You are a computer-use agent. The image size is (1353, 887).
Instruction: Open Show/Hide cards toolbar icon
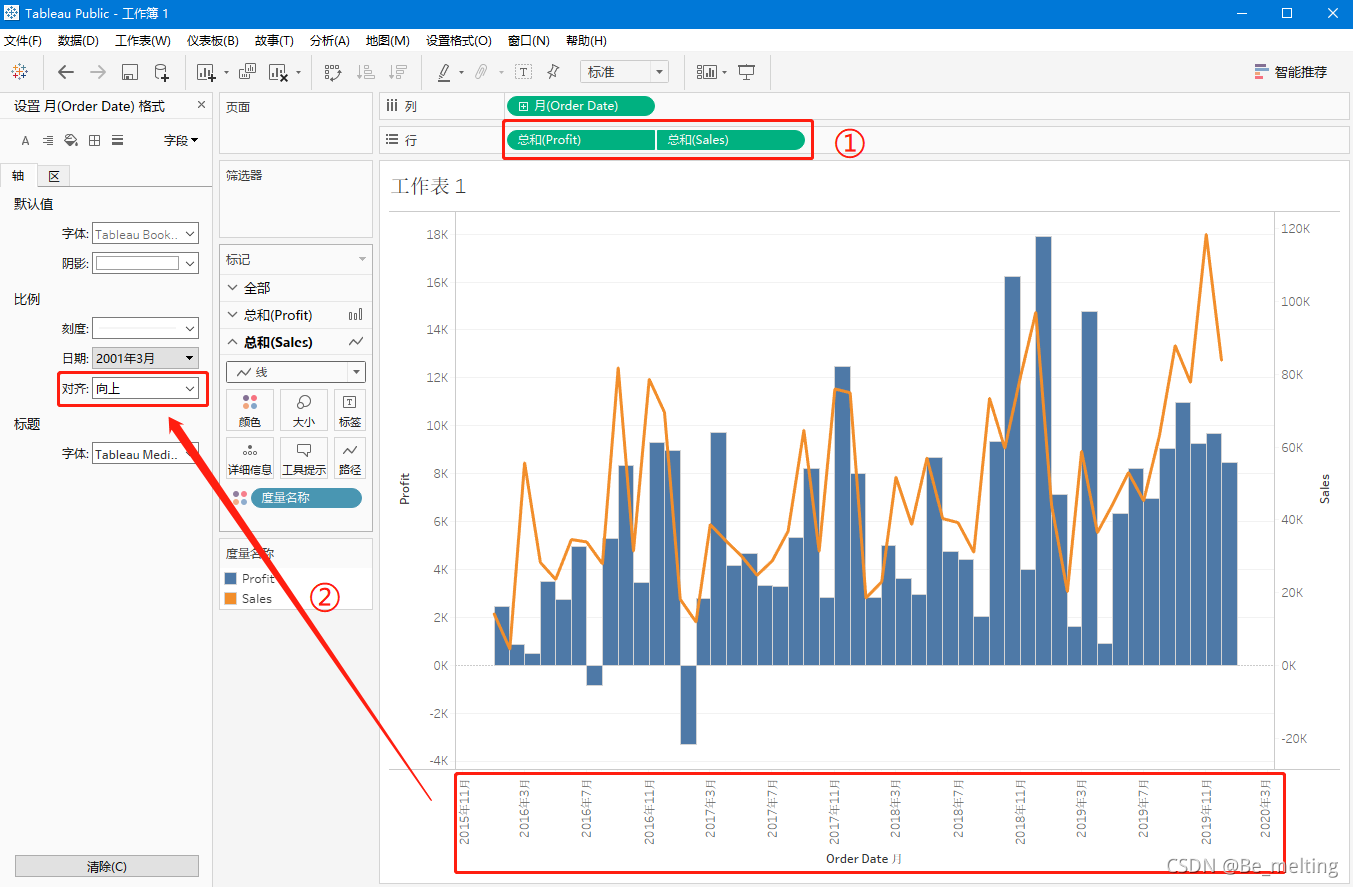708,72
